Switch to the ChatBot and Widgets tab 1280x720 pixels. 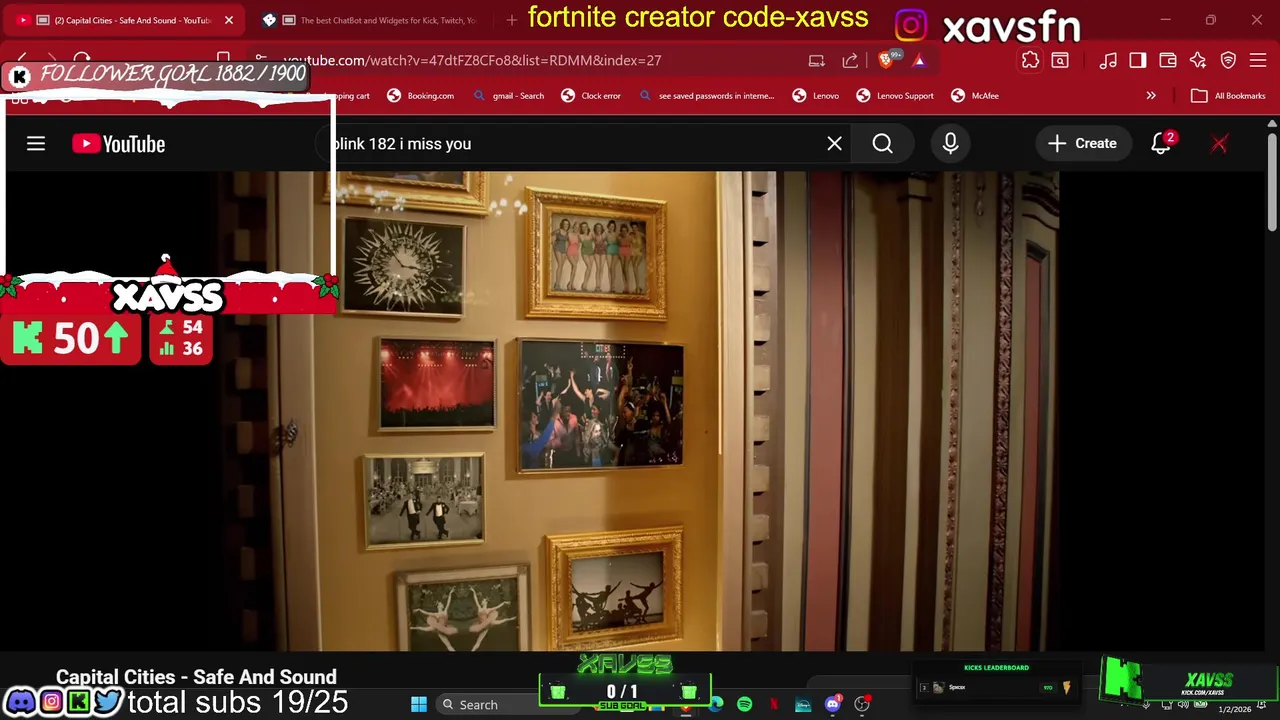[x=370, y=20]
